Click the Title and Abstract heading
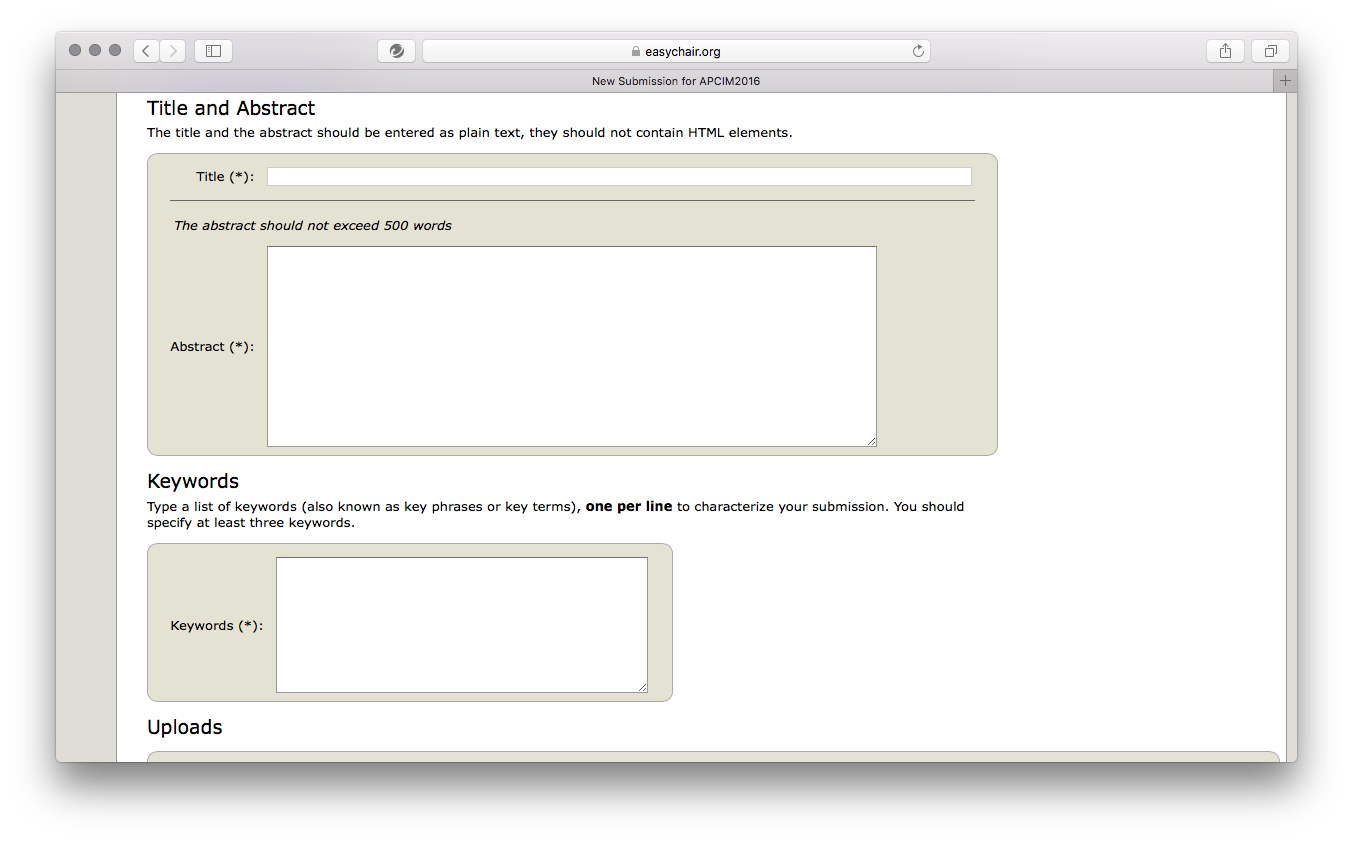 [231, 108]
